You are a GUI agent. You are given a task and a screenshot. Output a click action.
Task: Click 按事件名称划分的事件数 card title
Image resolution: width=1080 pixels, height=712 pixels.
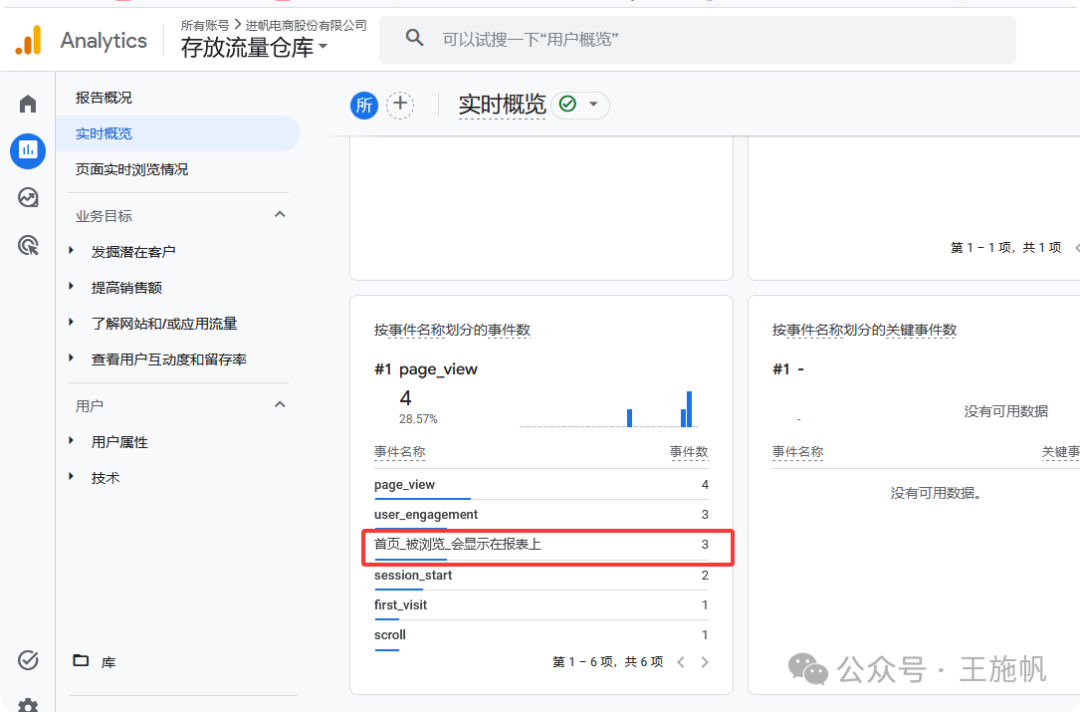452,330
